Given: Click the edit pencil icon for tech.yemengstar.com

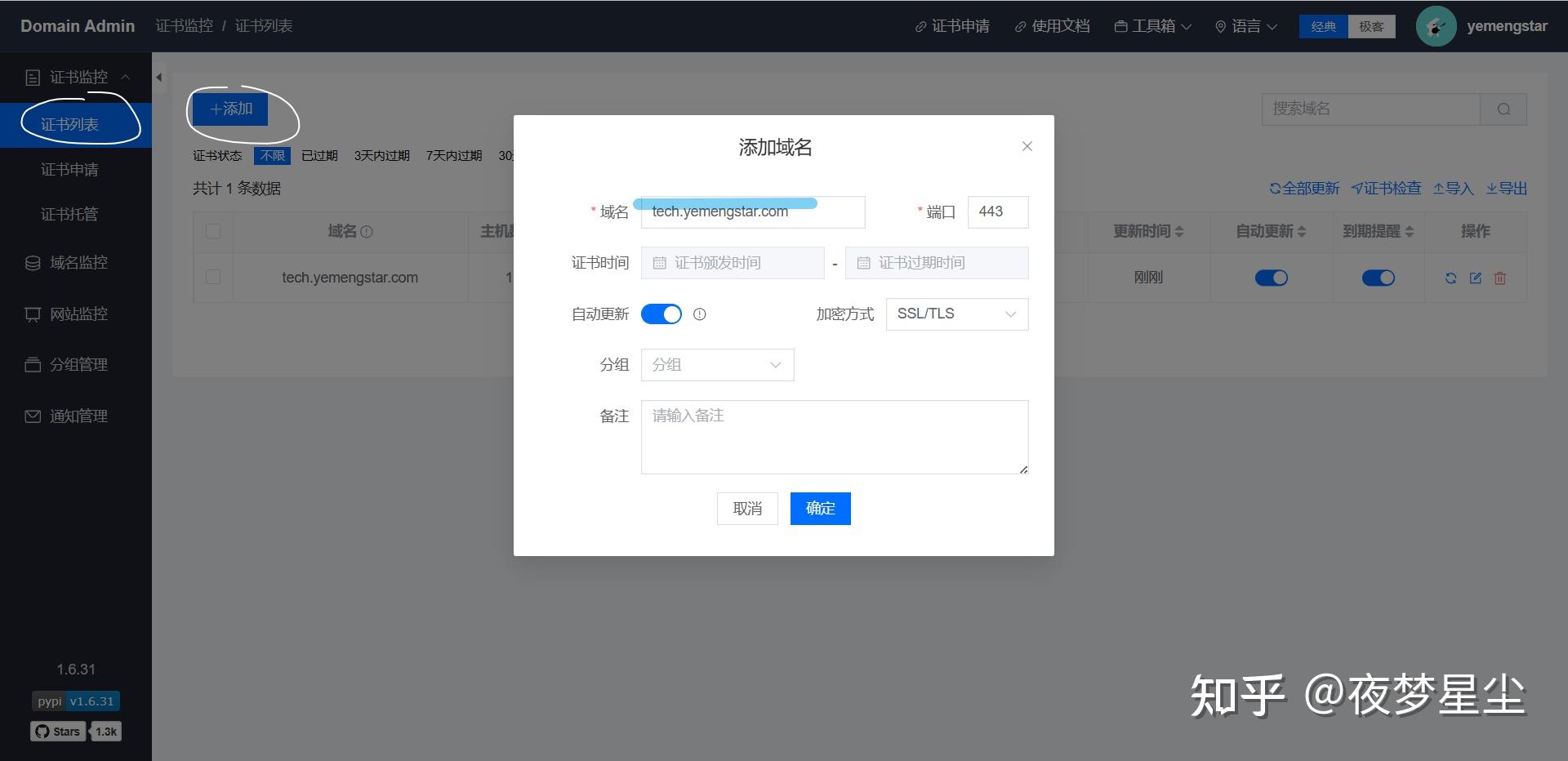Looking at the screenshot, I should (x=1475, y=278).
